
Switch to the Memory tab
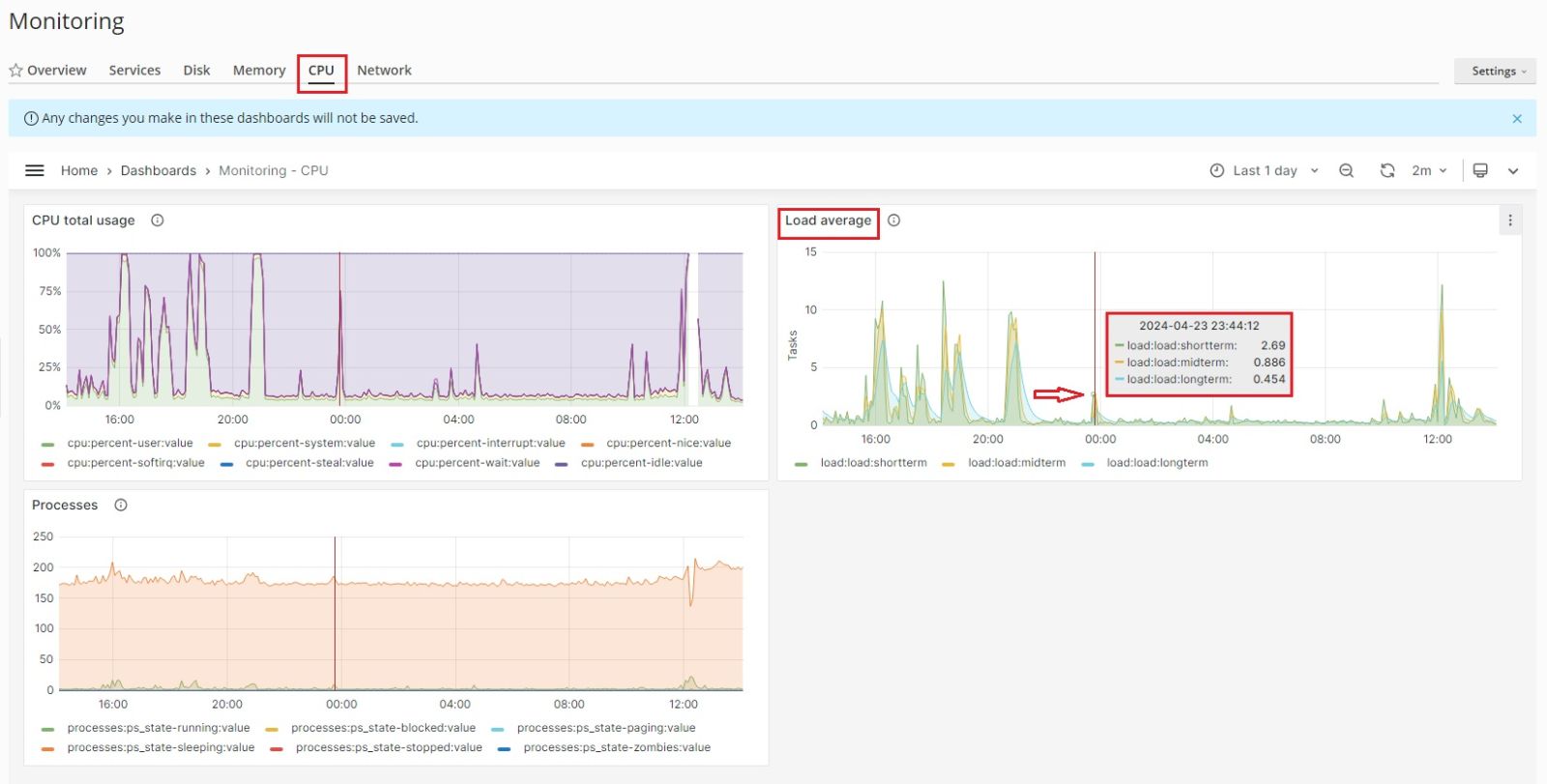click(x=259, y=71)
